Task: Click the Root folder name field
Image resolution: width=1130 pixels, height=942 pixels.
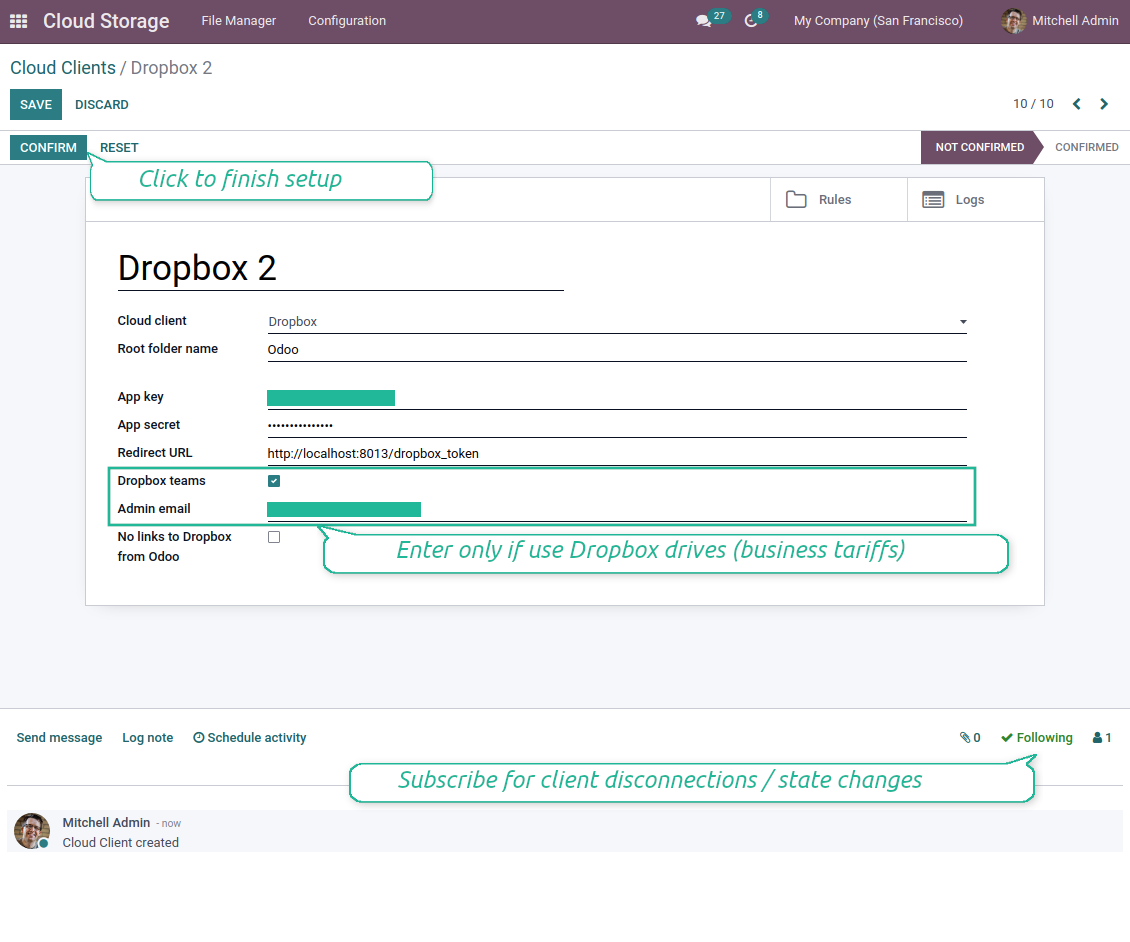Action: click(617, 350)
